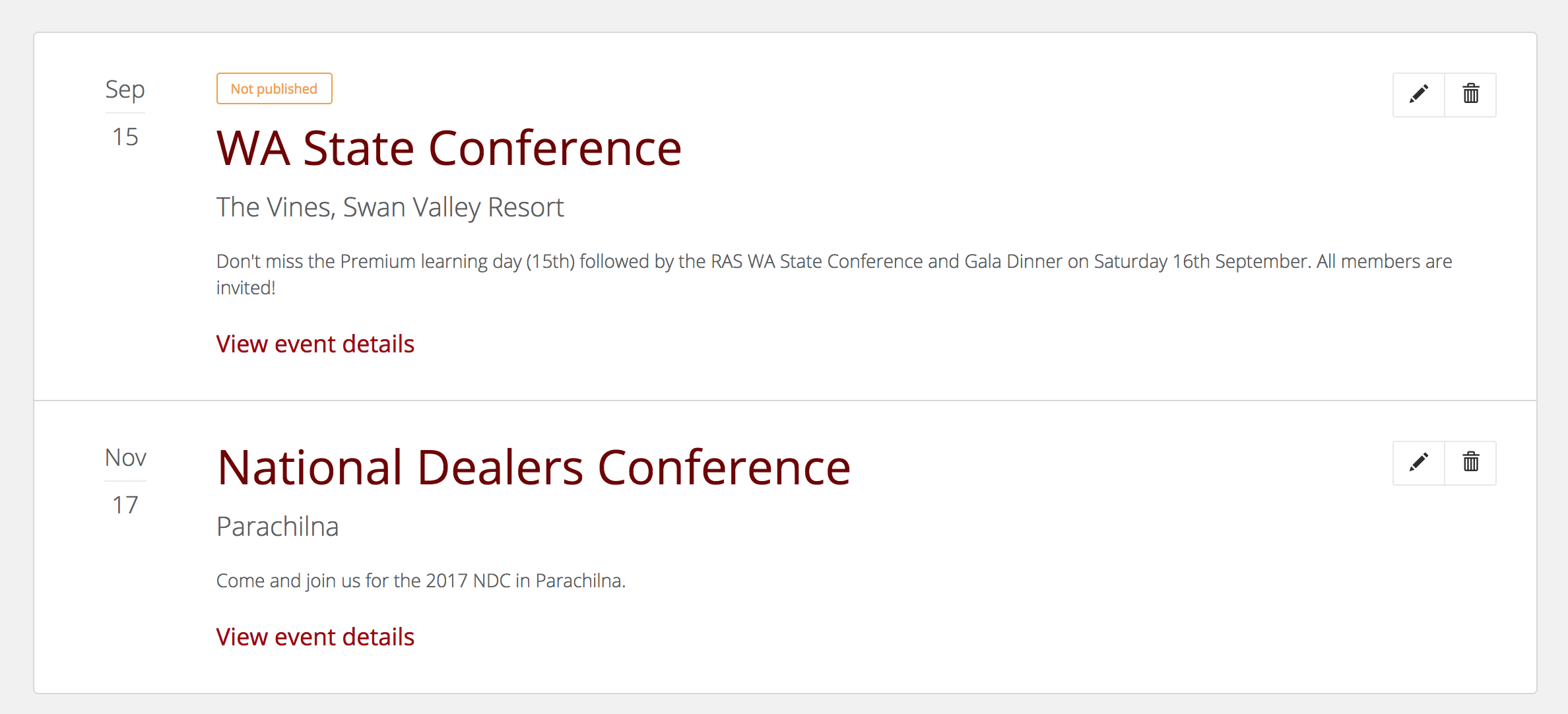This screenshot has width=1568, height=714.
Task: View event details for WA State Conference
Action: click(x=315, y=344)
